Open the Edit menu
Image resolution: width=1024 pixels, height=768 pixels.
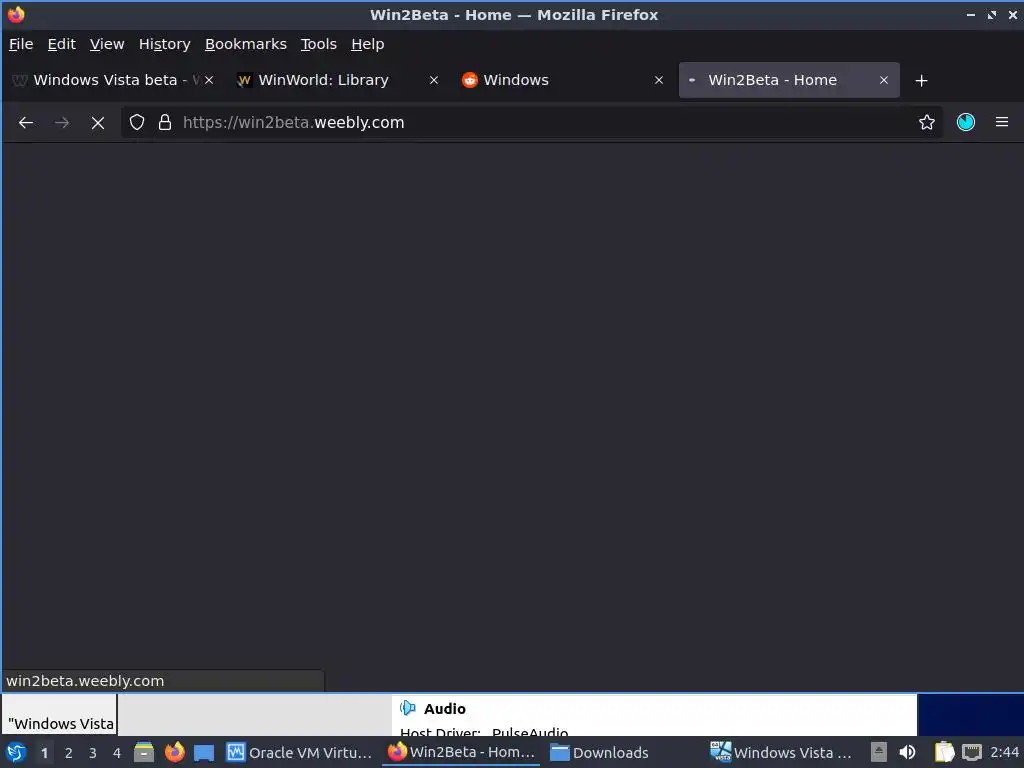[61, 44]
